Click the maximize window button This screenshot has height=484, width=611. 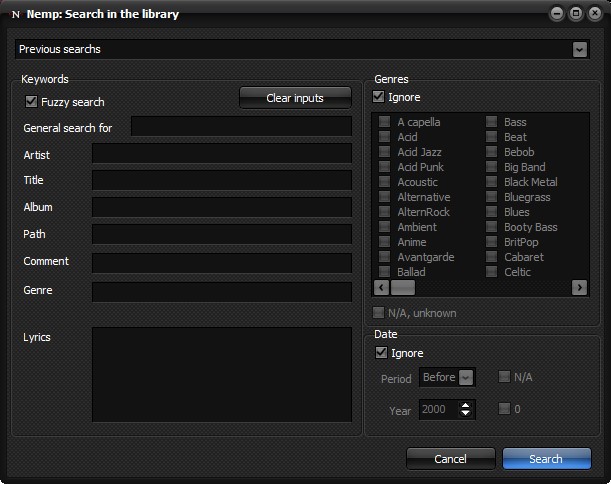coord(575,14)
